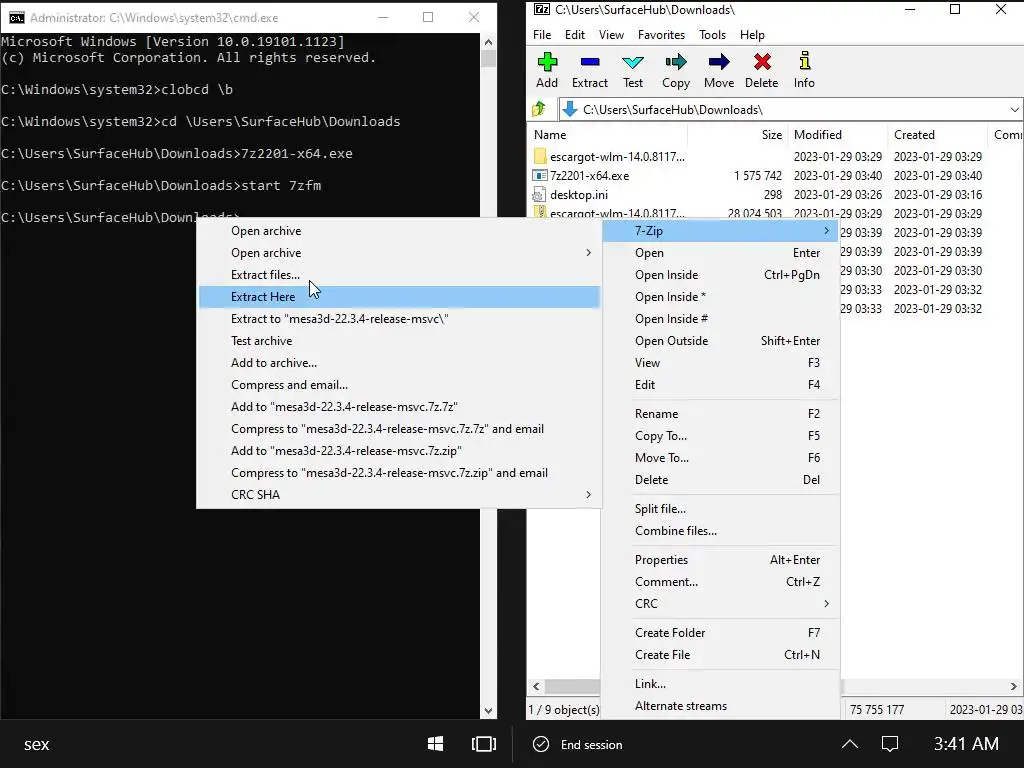Click the Info toolbar icon
Screen dimensions: 1024x768
tap(805, 61)
